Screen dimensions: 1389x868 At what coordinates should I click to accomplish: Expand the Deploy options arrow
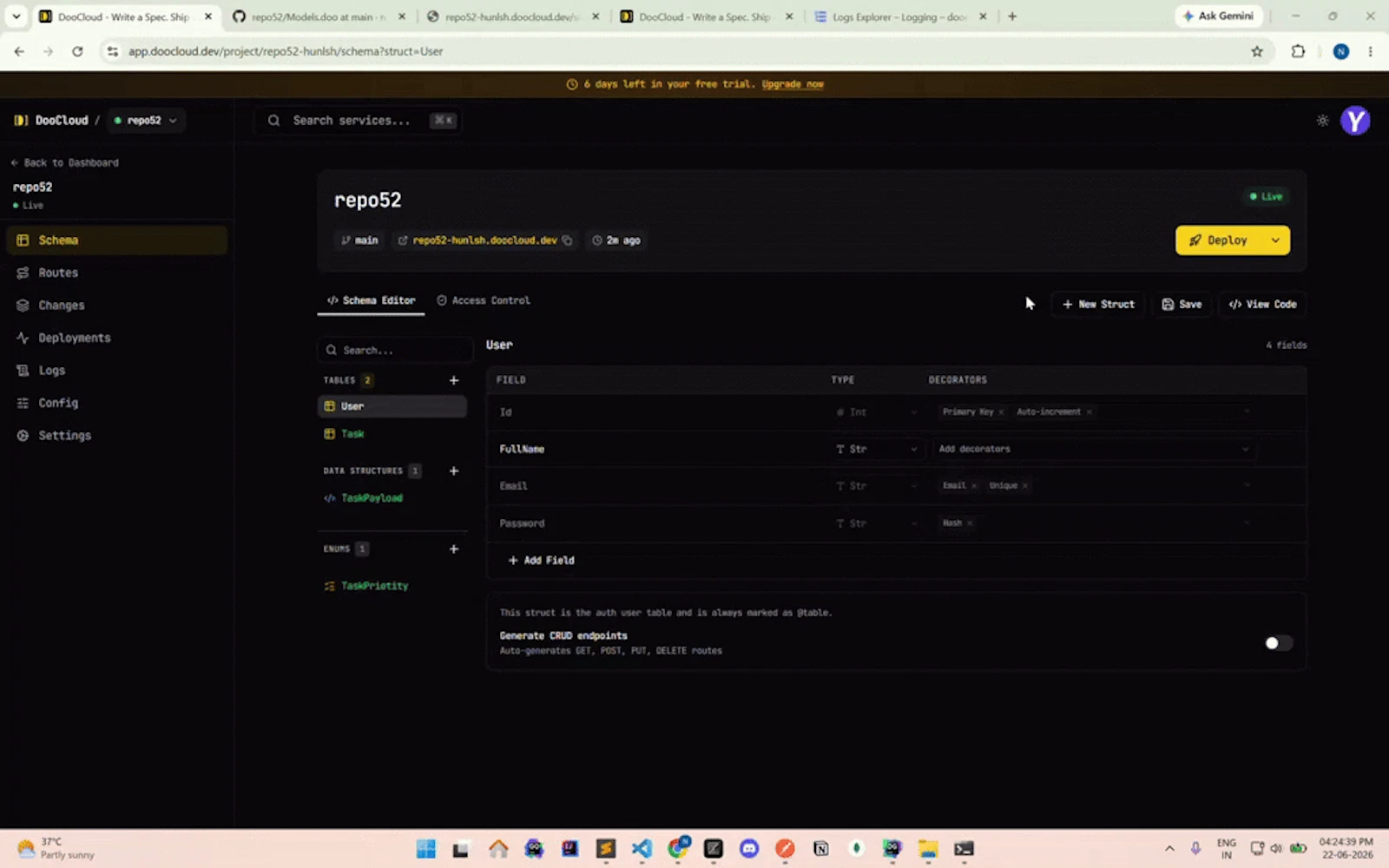(x=1275, y=240)
